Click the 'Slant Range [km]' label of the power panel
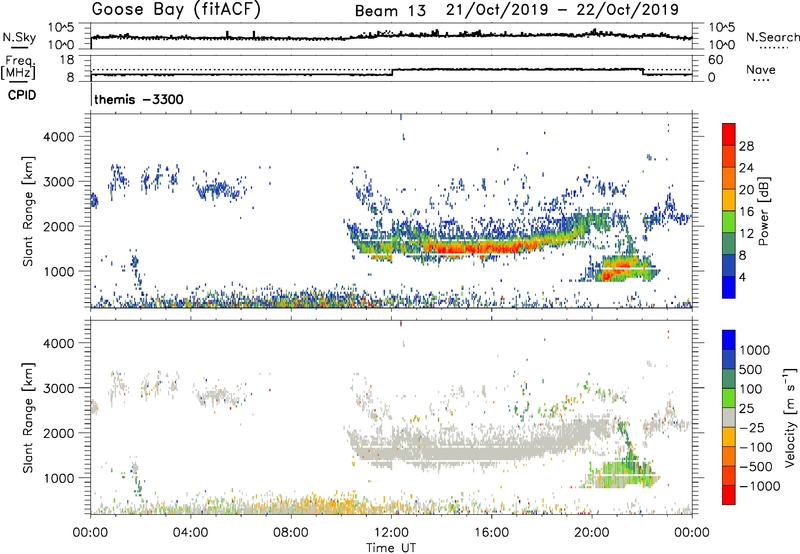The image size is (800, 554). (28, 211)
